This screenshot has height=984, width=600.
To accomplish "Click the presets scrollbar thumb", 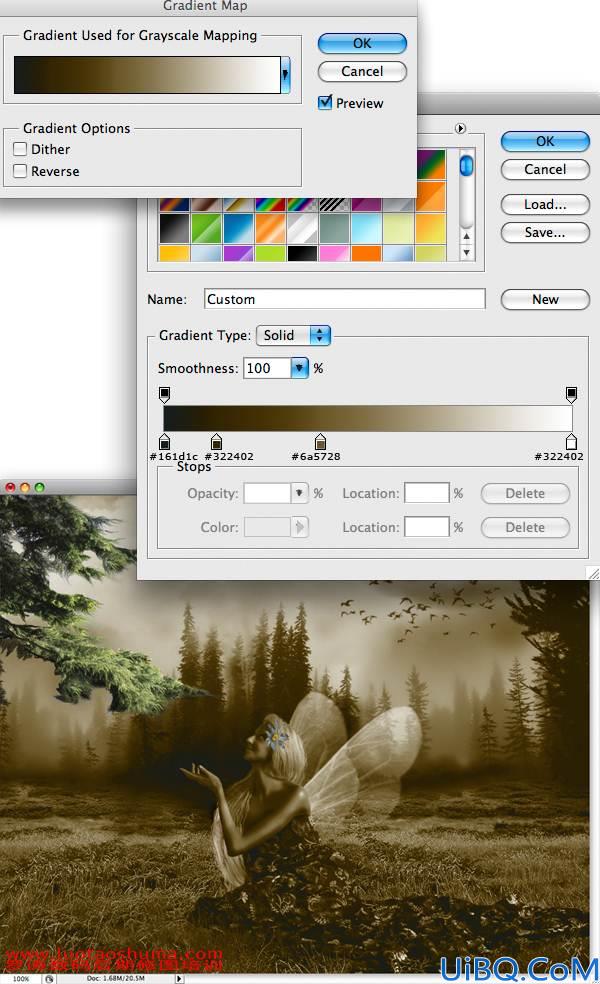I will 466,166.
